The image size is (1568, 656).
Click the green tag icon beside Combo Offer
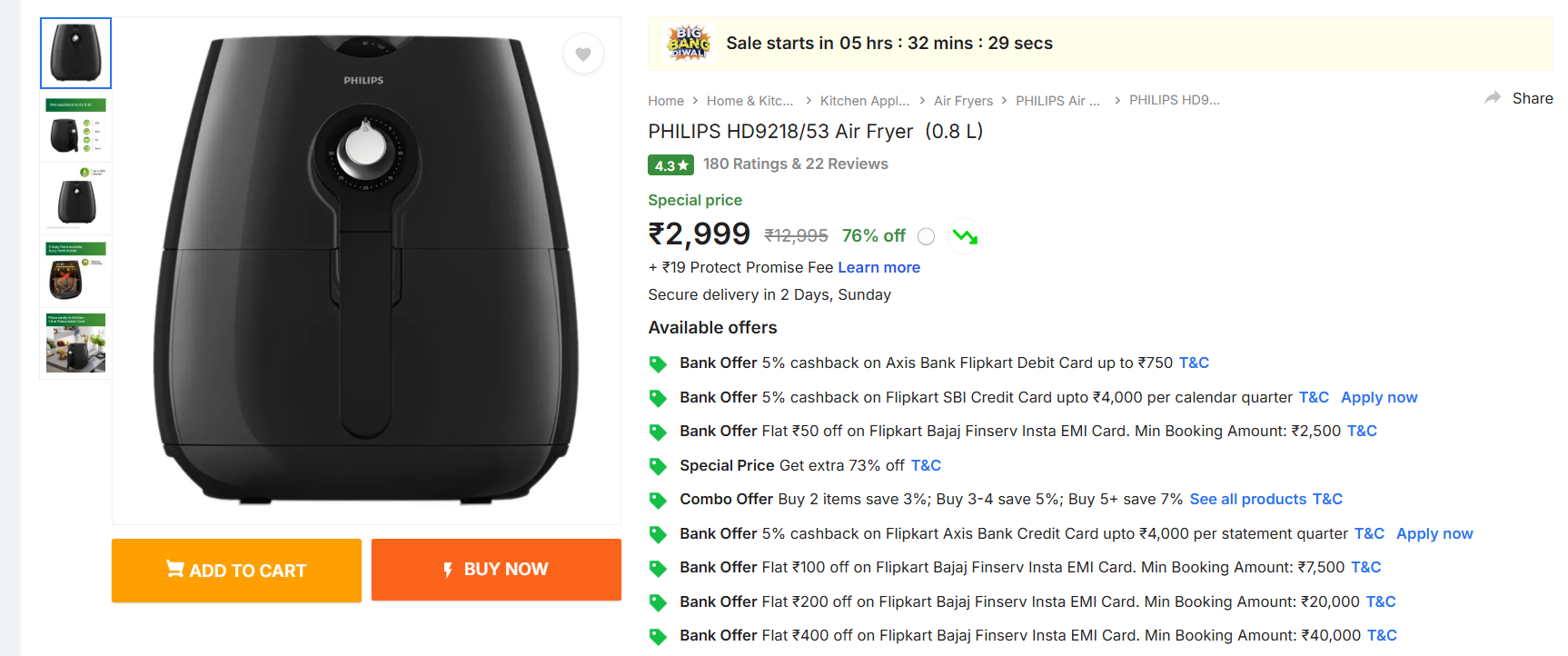click(658, 501)
